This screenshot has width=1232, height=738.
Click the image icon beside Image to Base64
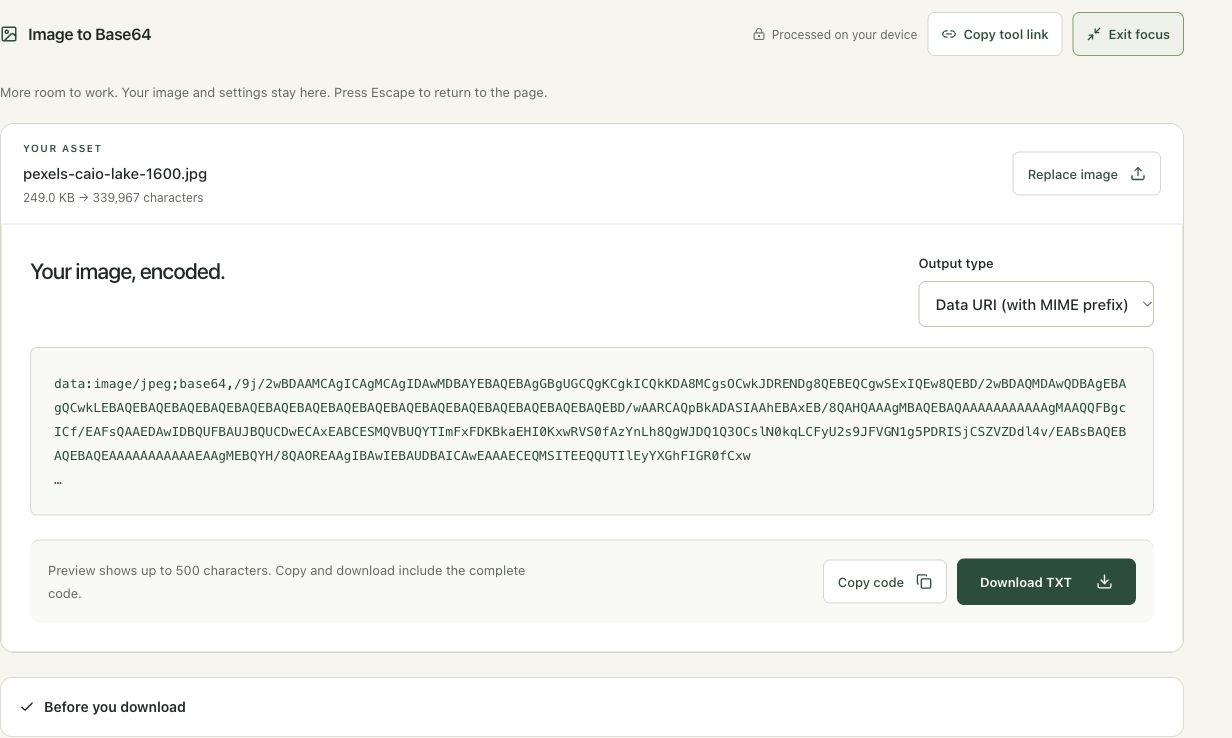(x=9, y=34)
